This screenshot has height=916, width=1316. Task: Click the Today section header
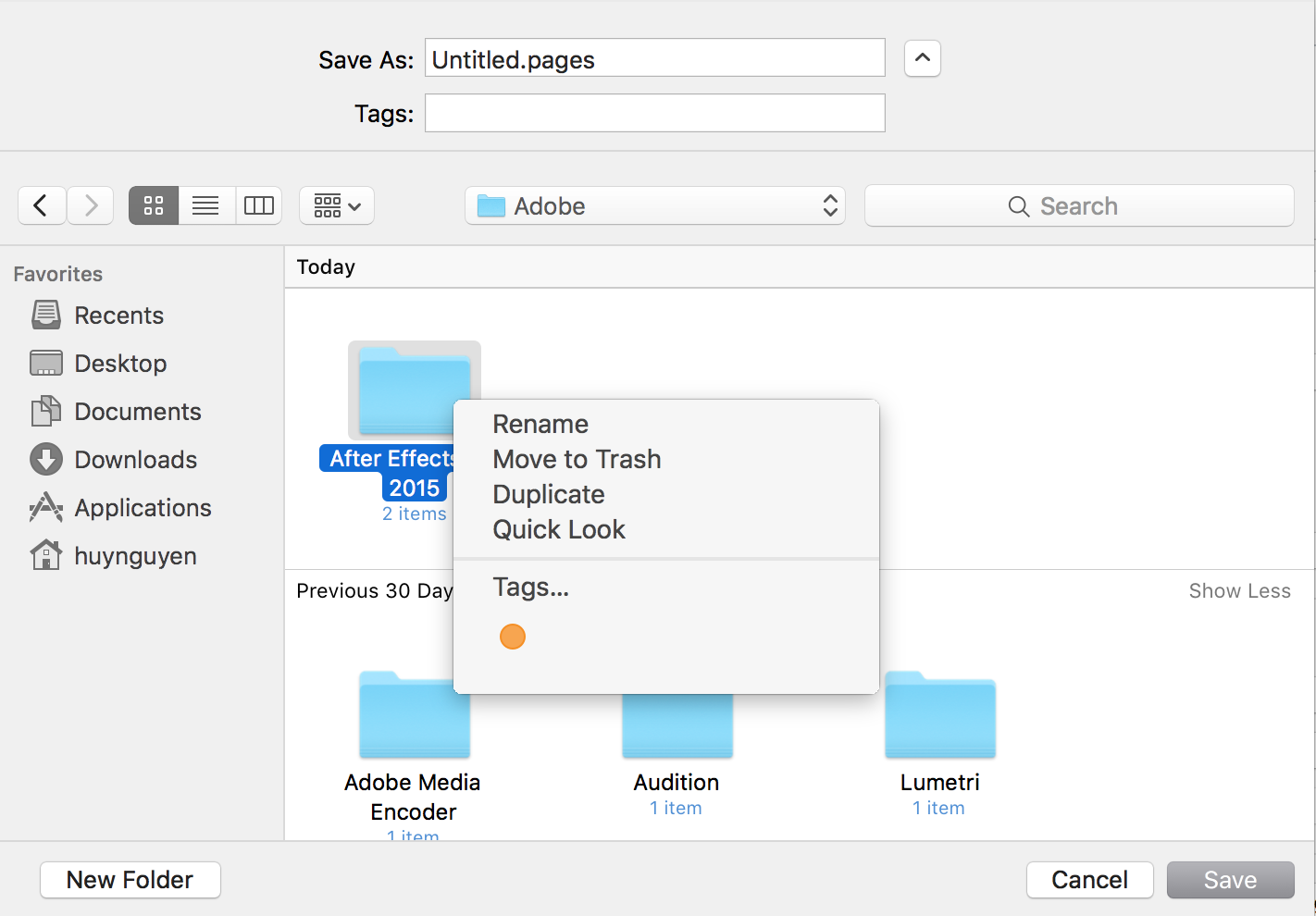tap(326, 267)
